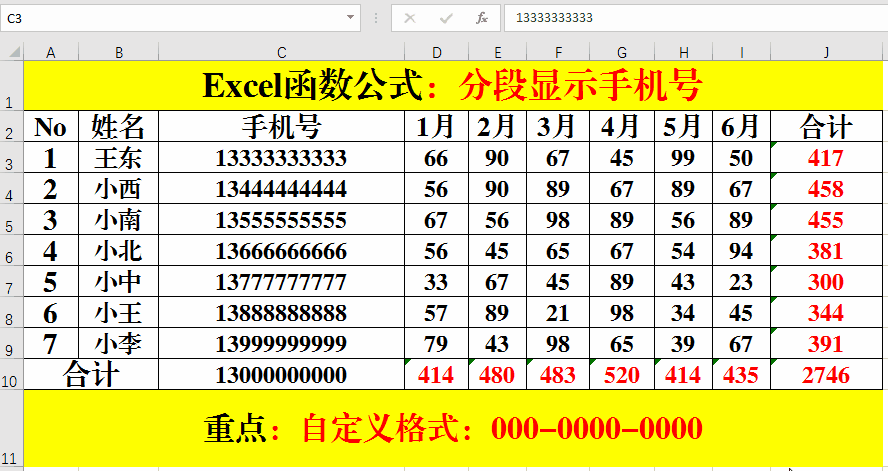
Task: Expand the Name Box dropdown arrow
Action: (x=351, y=18)
